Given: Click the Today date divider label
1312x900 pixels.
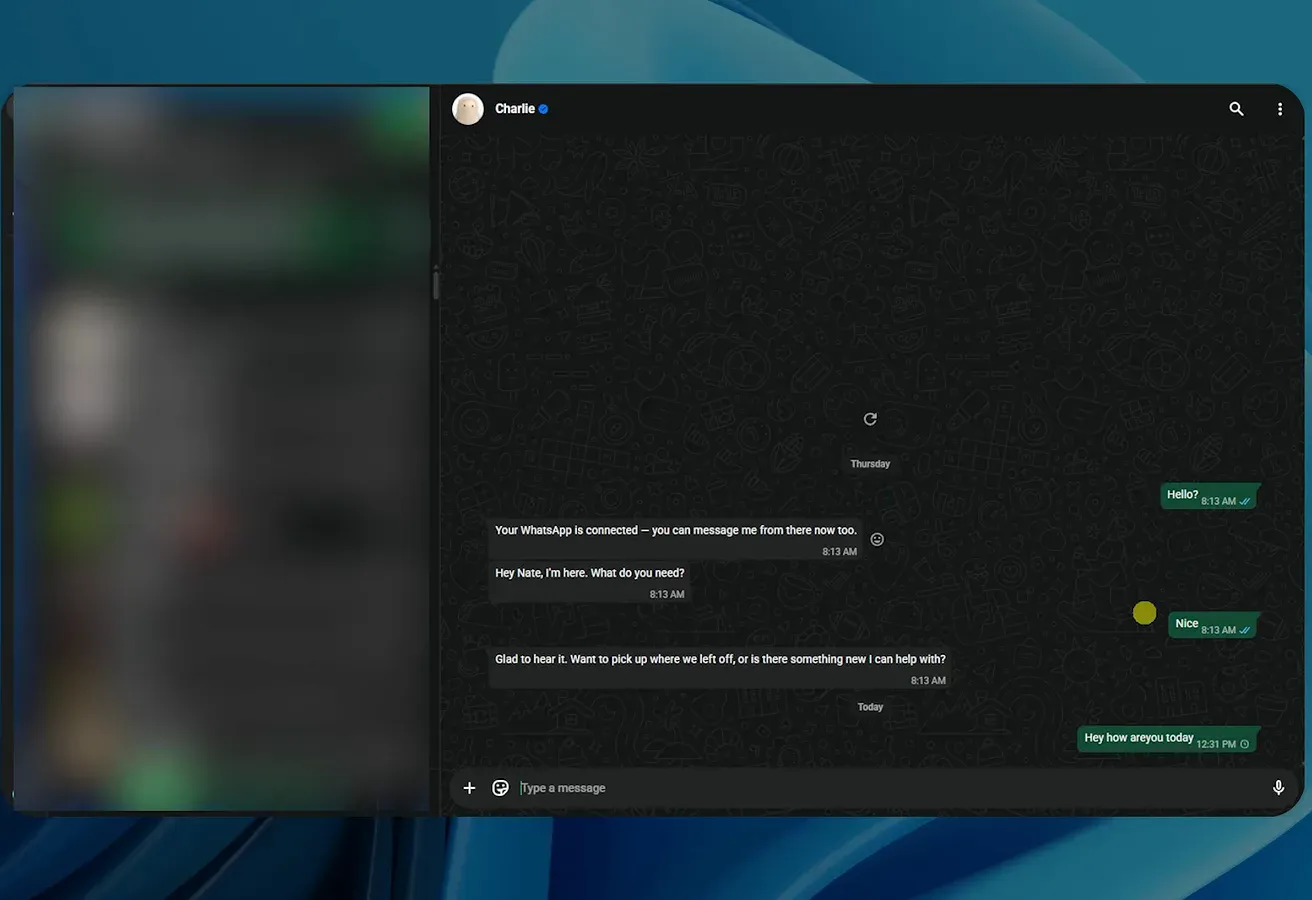Looking at the screenshot, I should click(x=870, y=707).
